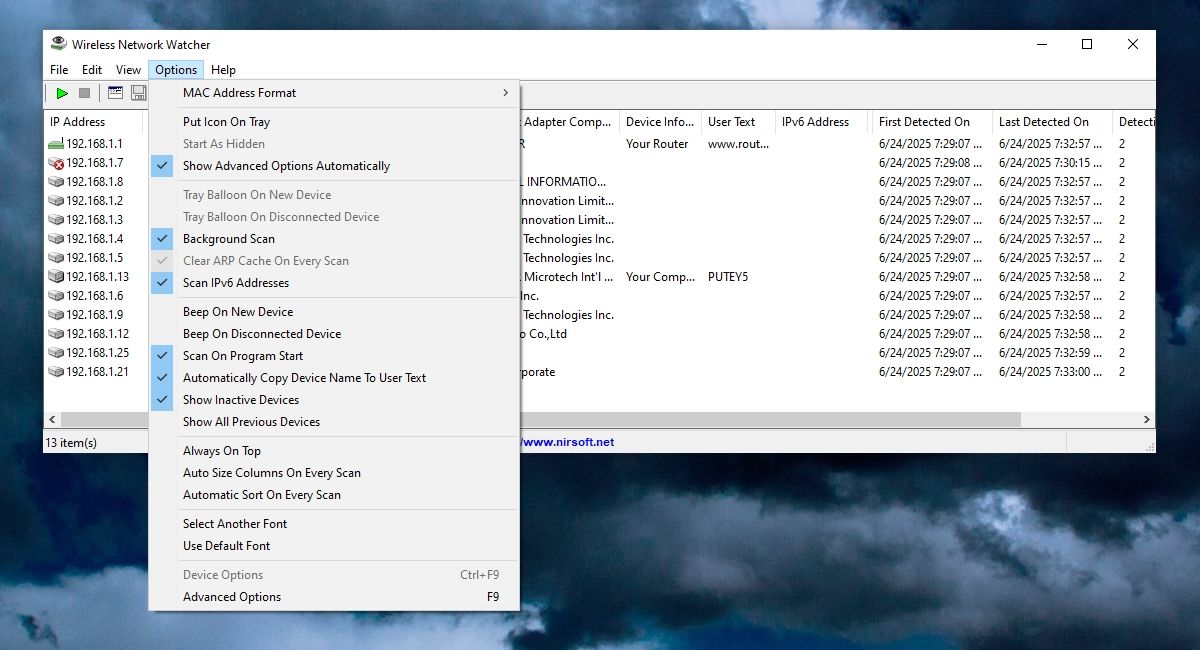Select device icon for 192.168.1.1 router
This screenshot has width=1200, height=650.
[x=56, y=144]
